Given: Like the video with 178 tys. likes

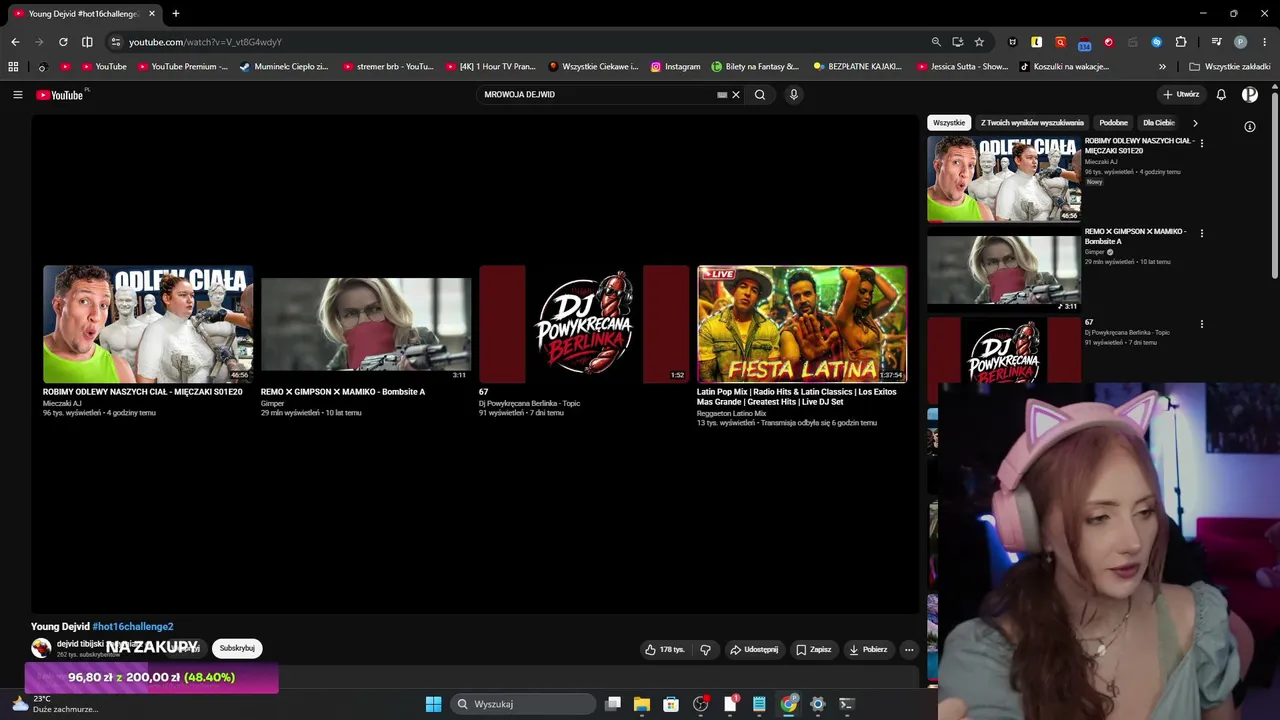Looking at the screenshot, I should click(665, 650).
